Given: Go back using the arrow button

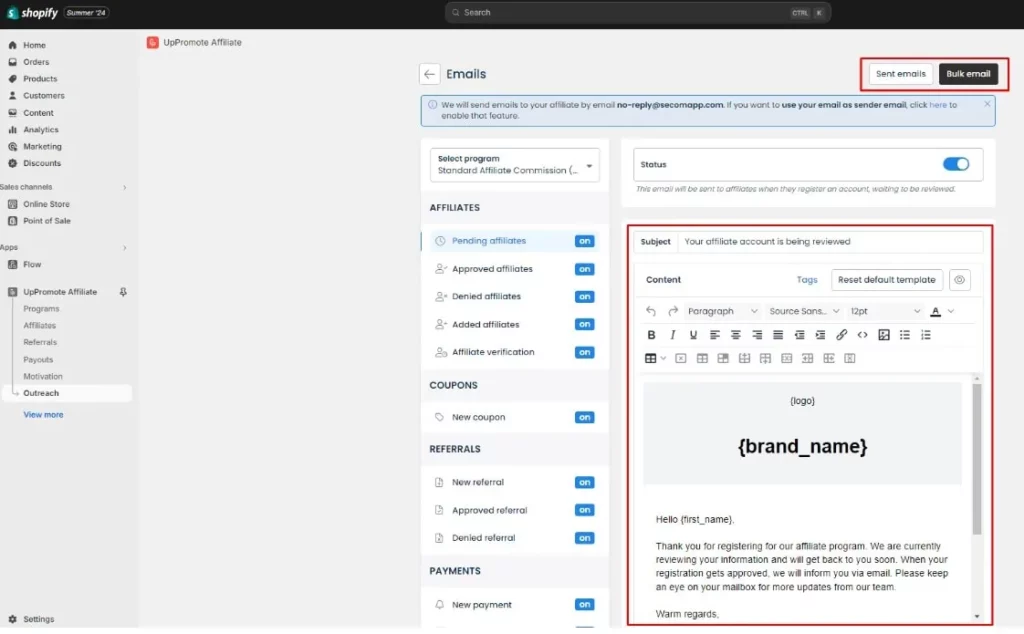Looking at the screenshot, I should pyautogui.click(x=429, y=74).
